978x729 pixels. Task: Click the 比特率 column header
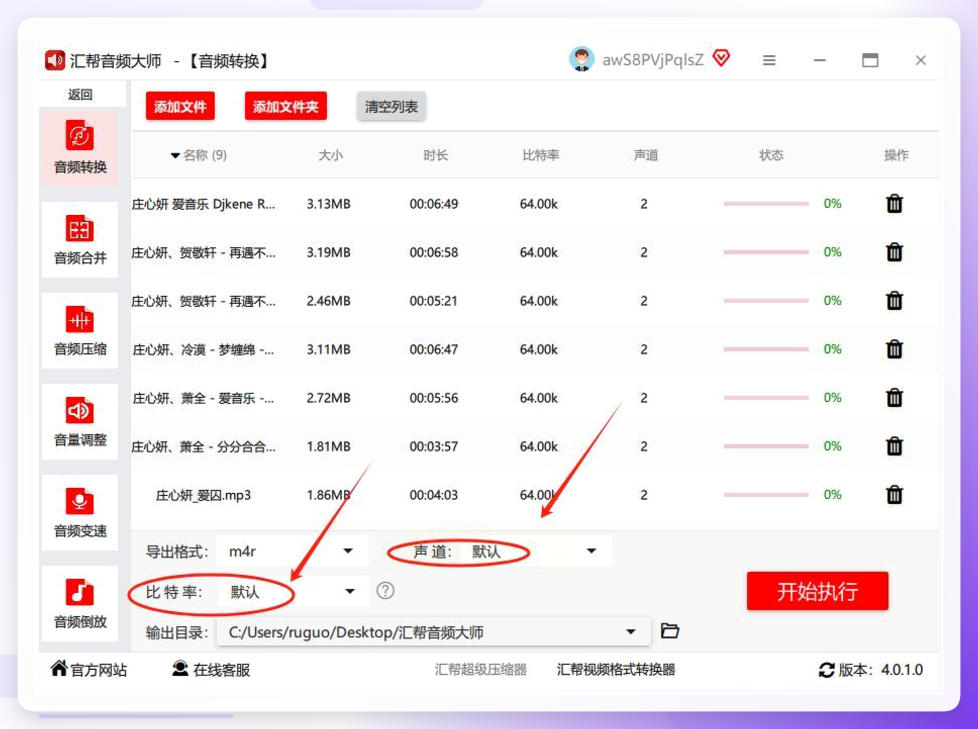(541, 155)
